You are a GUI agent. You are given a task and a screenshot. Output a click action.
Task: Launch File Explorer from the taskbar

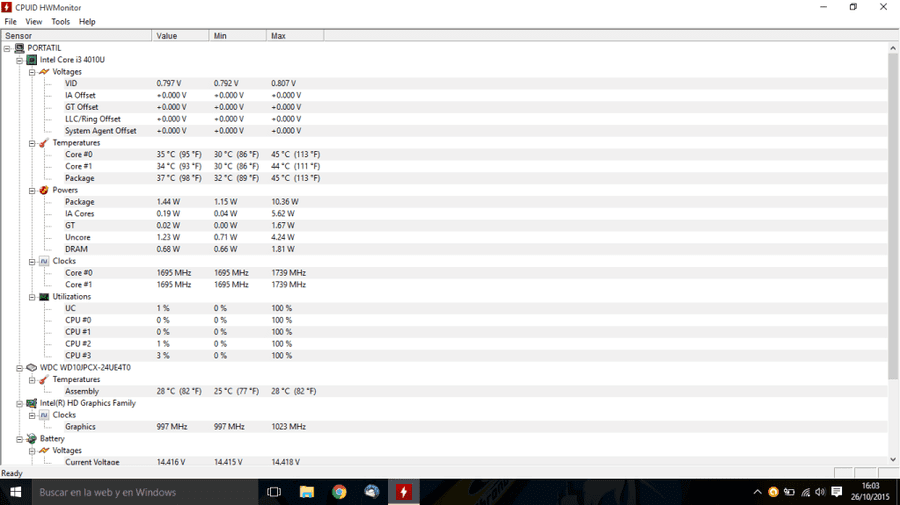307,492
